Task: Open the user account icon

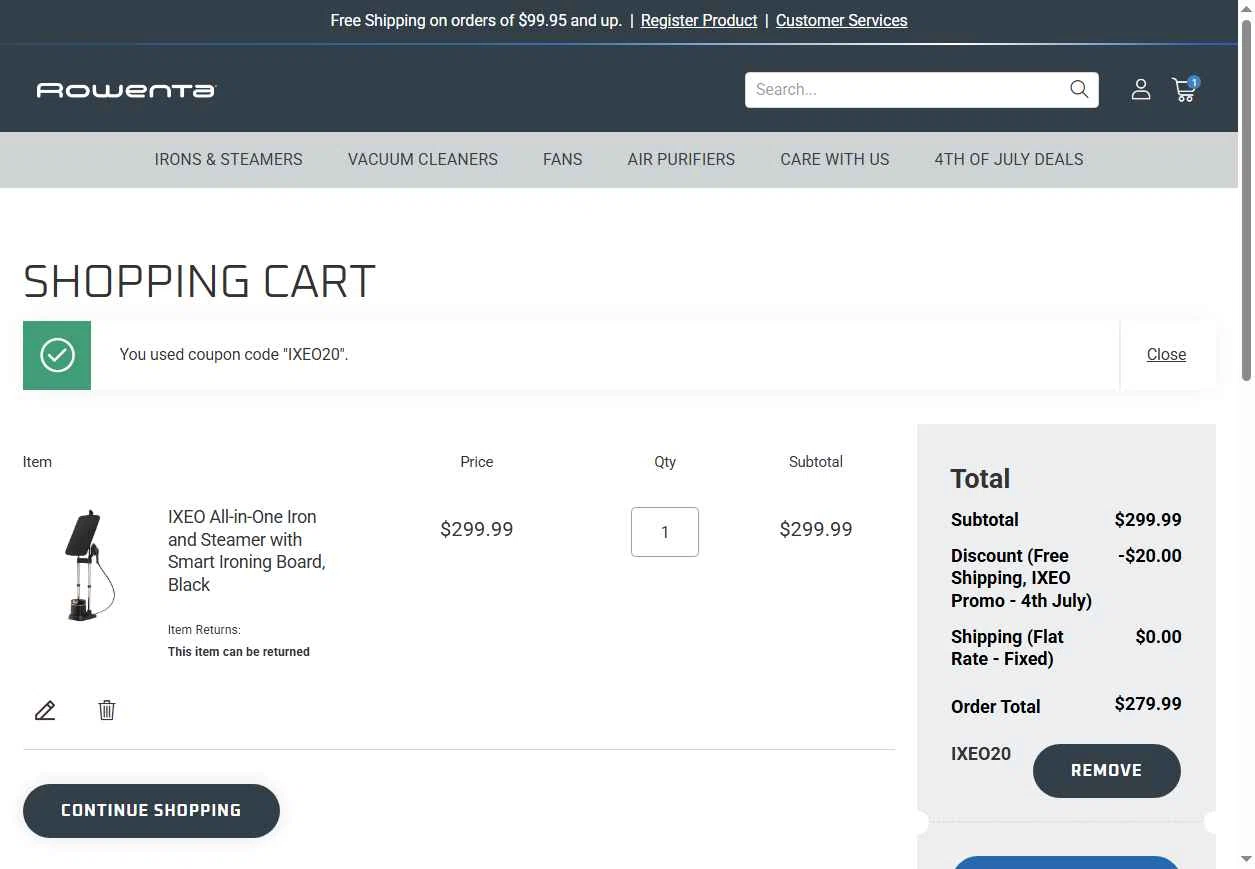Action: 1141,89
